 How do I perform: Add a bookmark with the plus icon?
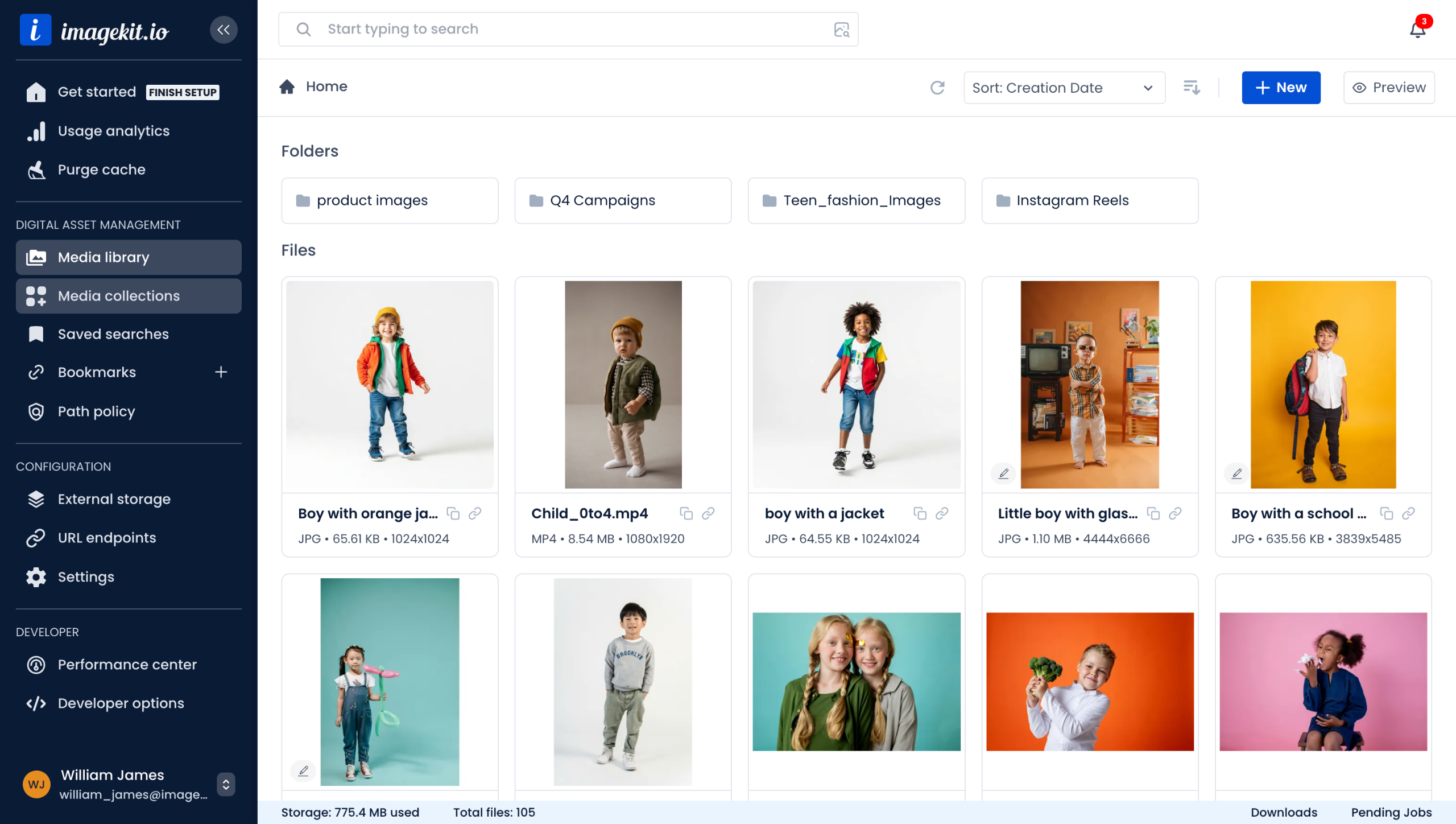tap(221, 372)
